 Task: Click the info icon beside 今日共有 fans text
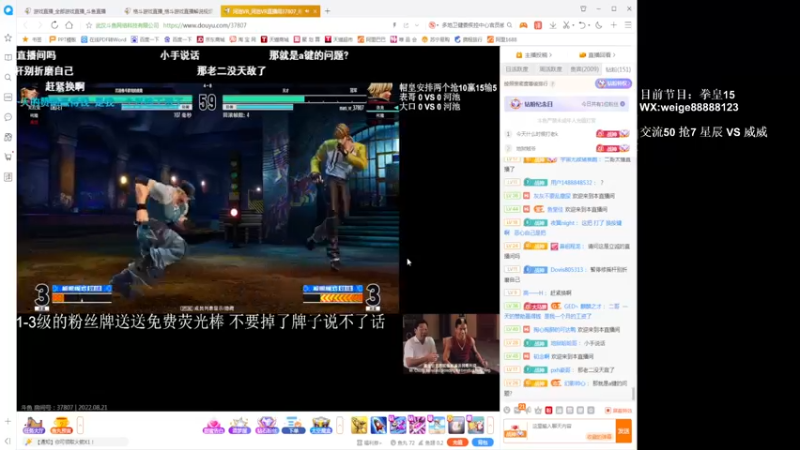click(x=622, y=104)
